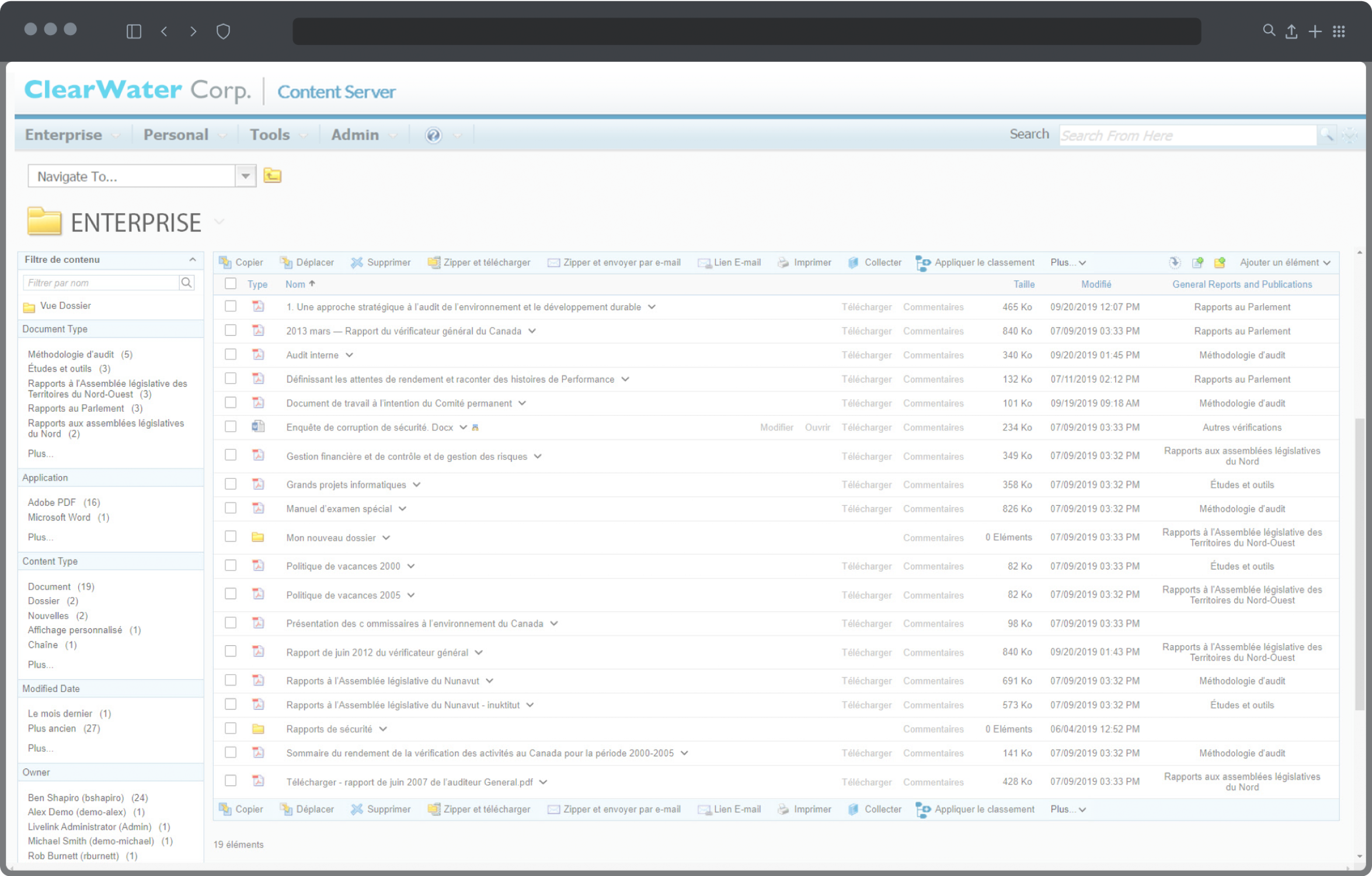Check the box for Audit interne
1372x876 pixels.
coord(231,354)
